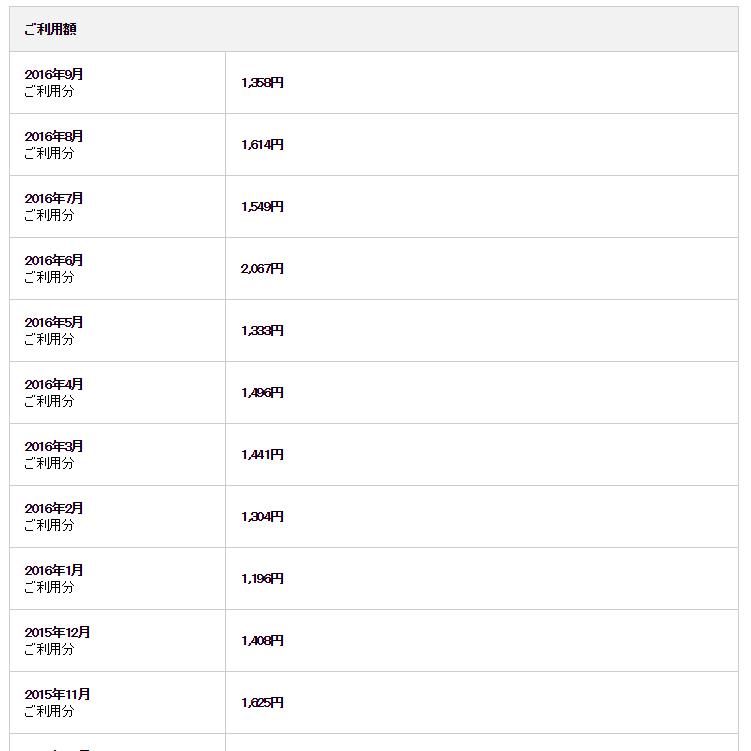751x751 pixels.
Task: Select the 2016年4月 ご利用分 row label
Action: pyautogui.click(x=54, y=393)
